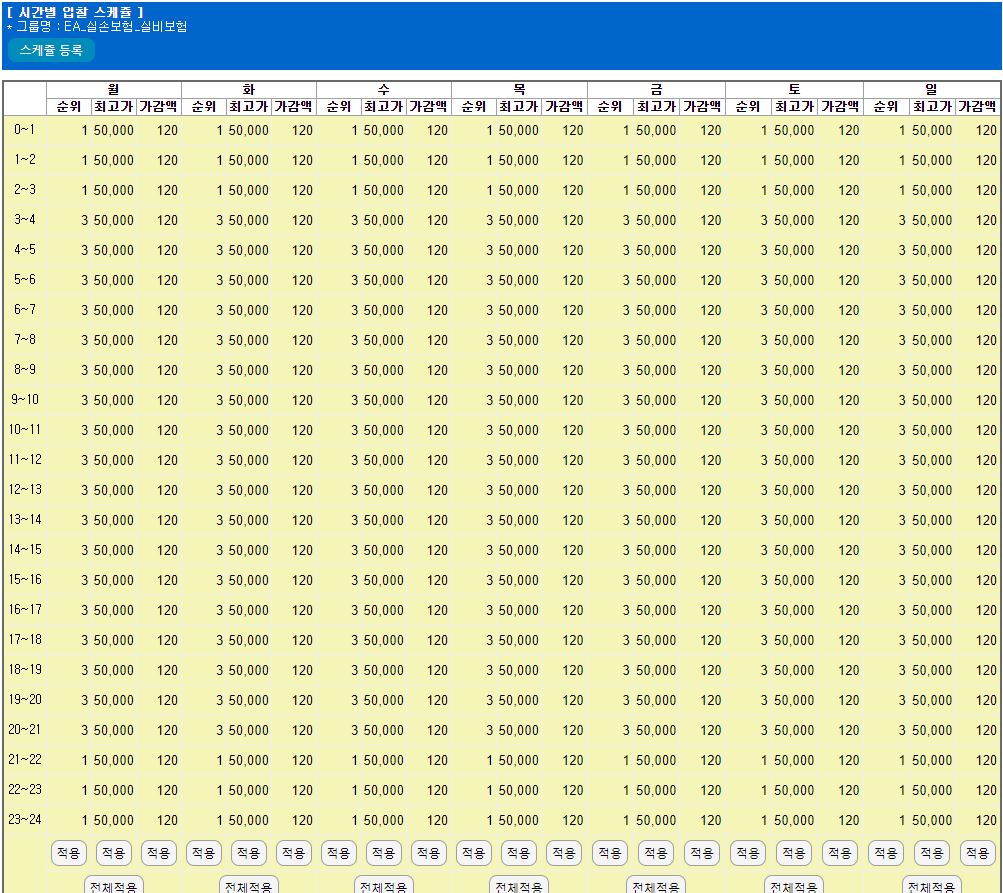Click the 0~1 time slot label

coord(25,130)
